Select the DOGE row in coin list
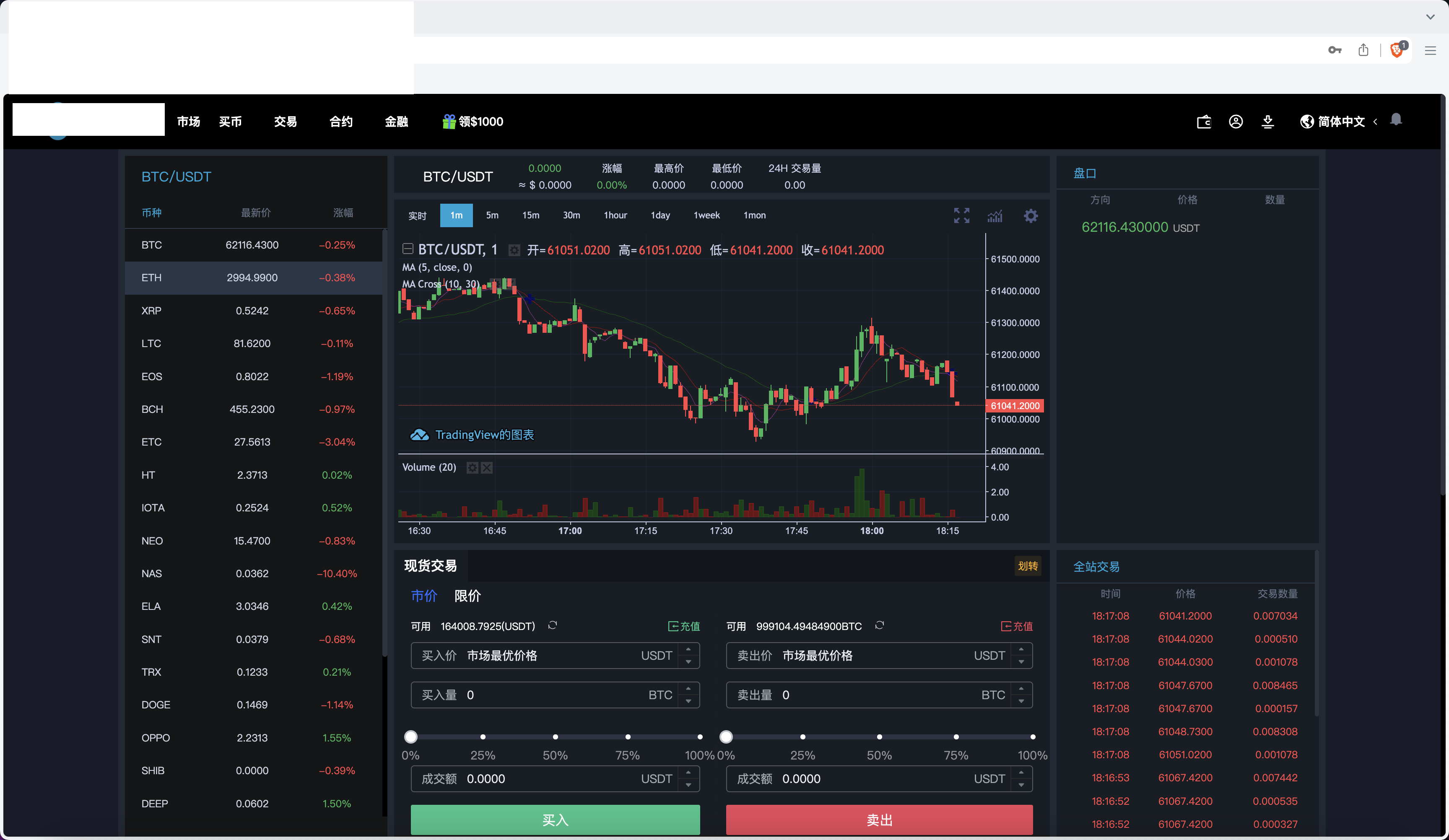Viewport: 1449px width, 840px height. [253, 705]
